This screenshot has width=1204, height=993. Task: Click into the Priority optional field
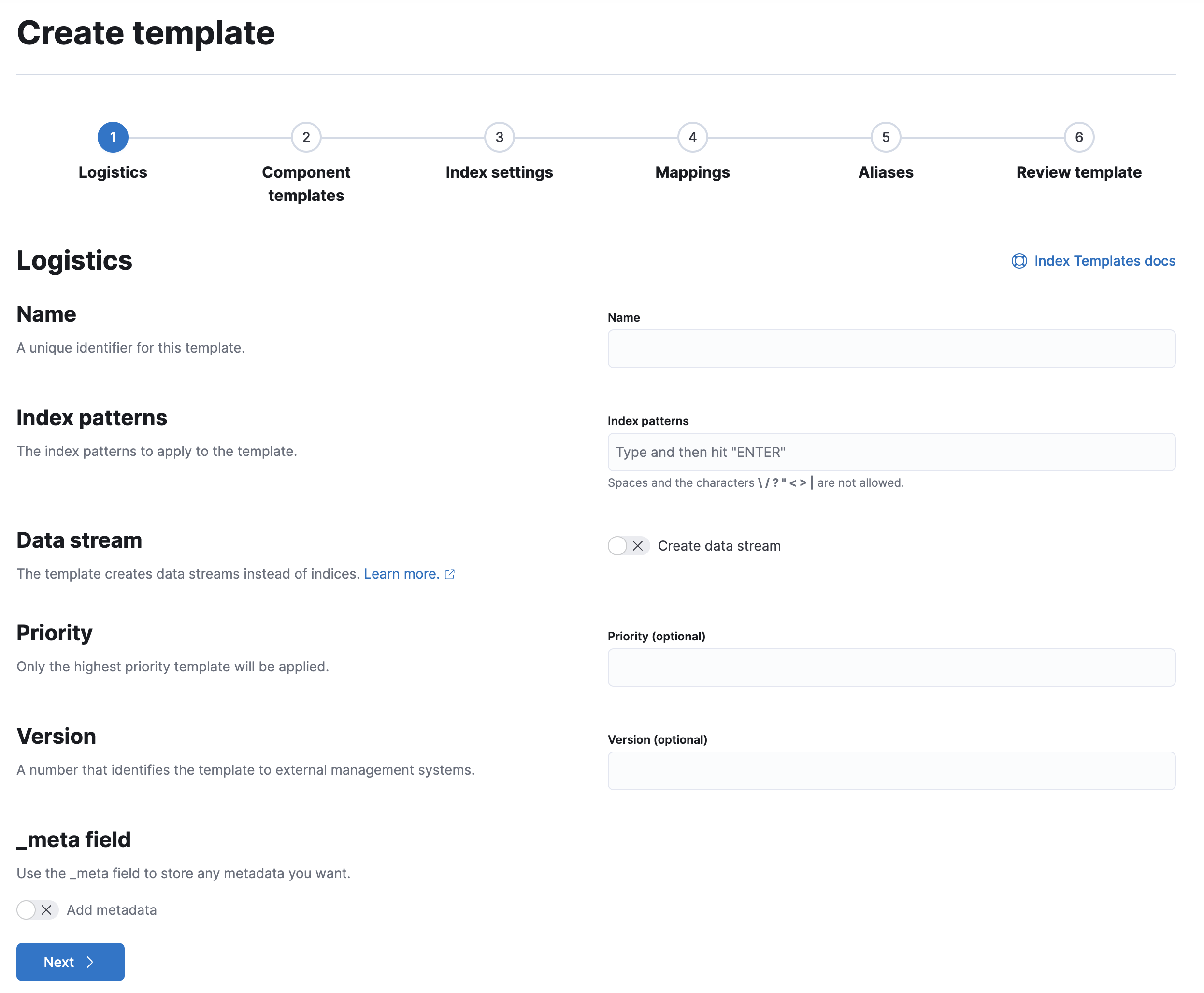891,667
